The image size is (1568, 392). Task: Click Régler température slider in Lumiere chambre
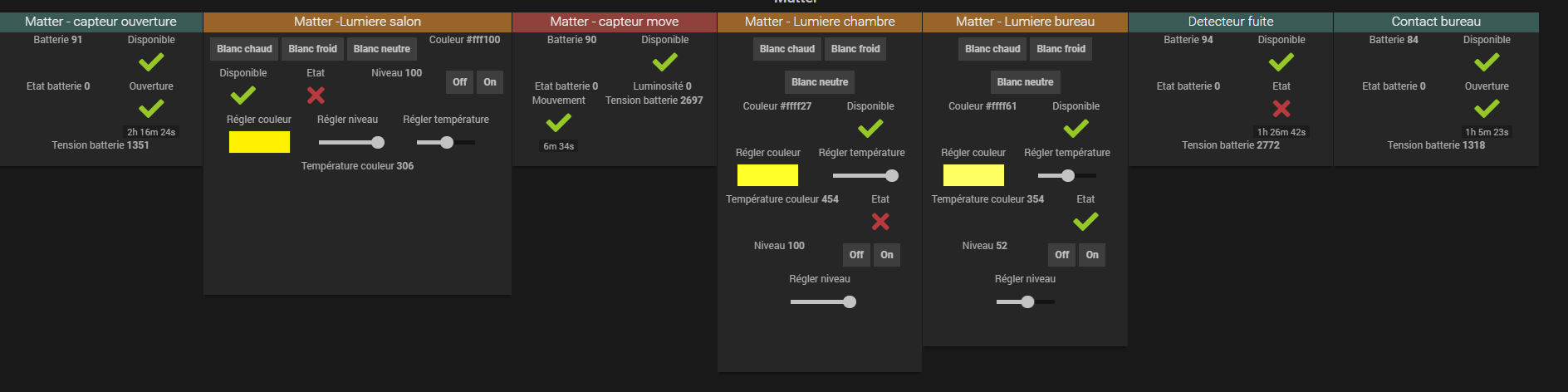point(865,176)
